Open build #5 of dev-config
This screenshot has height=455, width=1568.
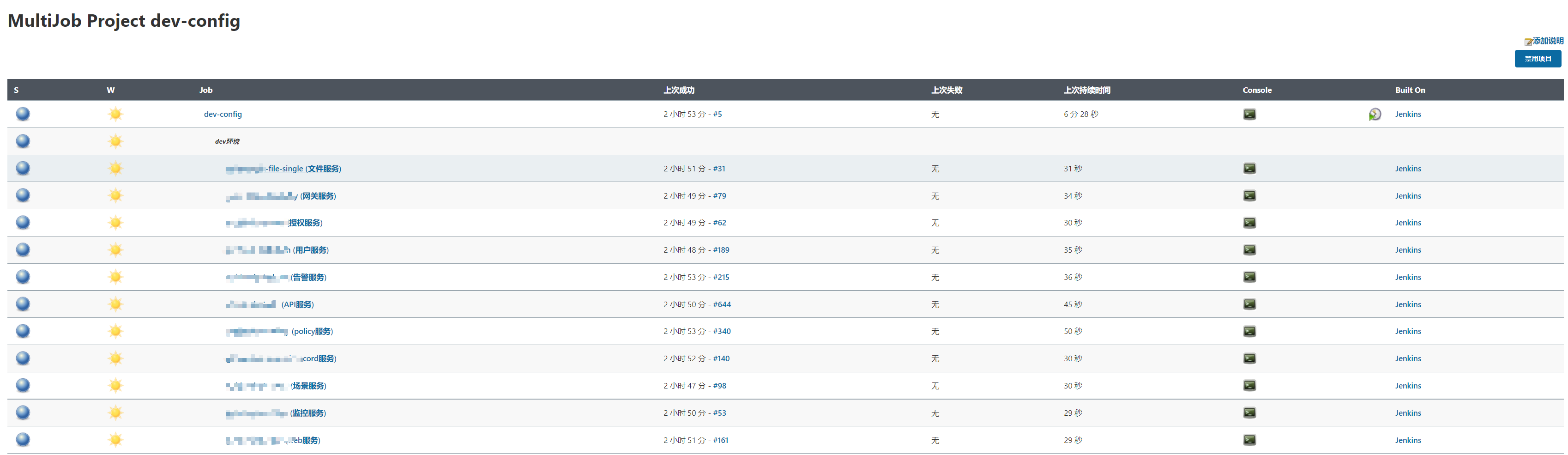click(718, 114)
